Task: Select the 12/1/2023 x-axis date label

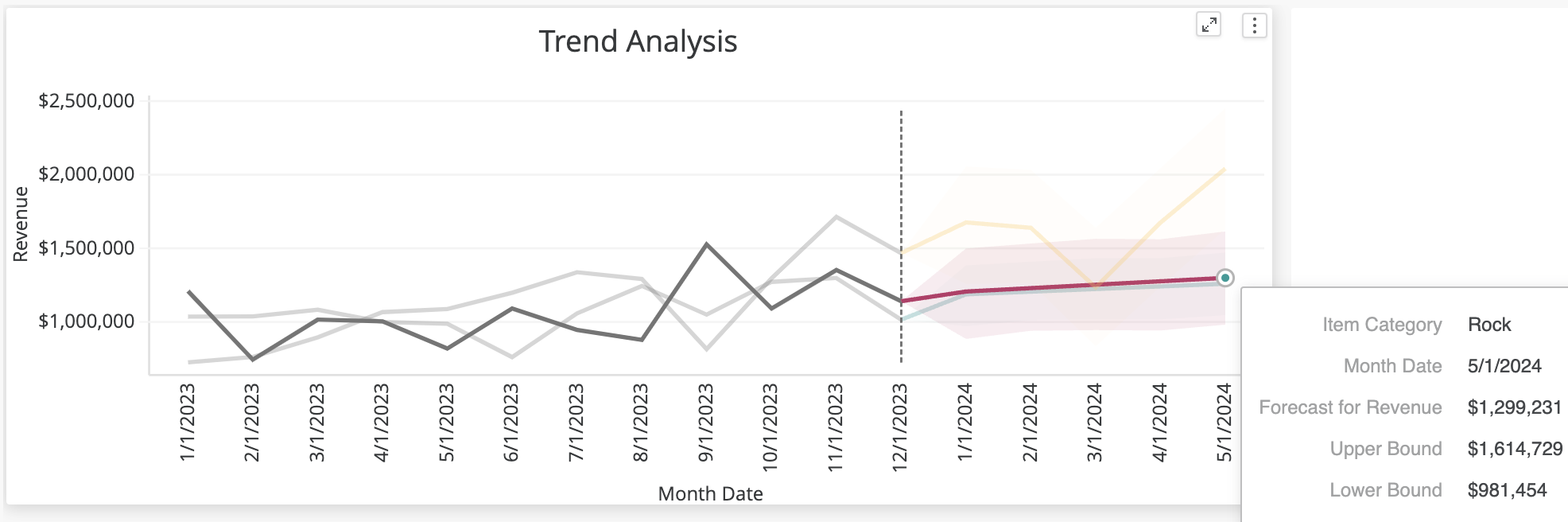Action: (900, 427)
